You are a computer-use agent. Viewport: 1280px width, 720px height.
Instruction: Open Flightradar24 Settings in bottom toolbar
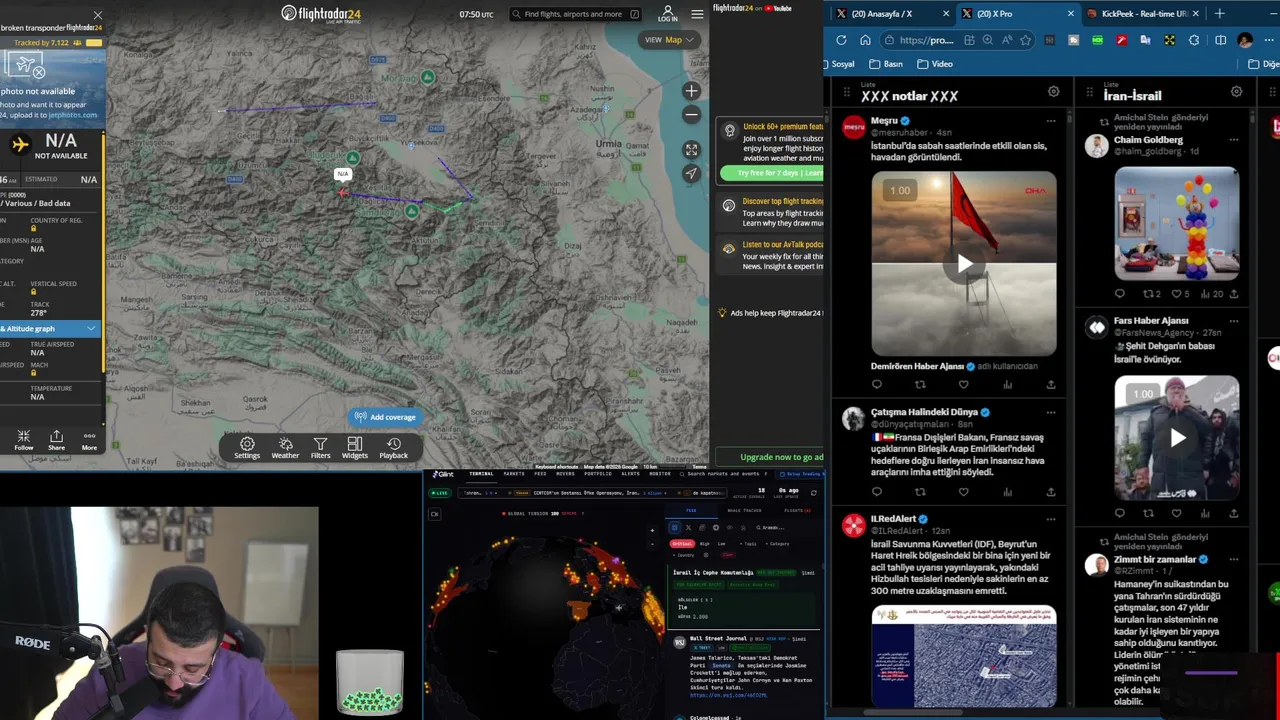pyautogui.click(x=247, y=448)
